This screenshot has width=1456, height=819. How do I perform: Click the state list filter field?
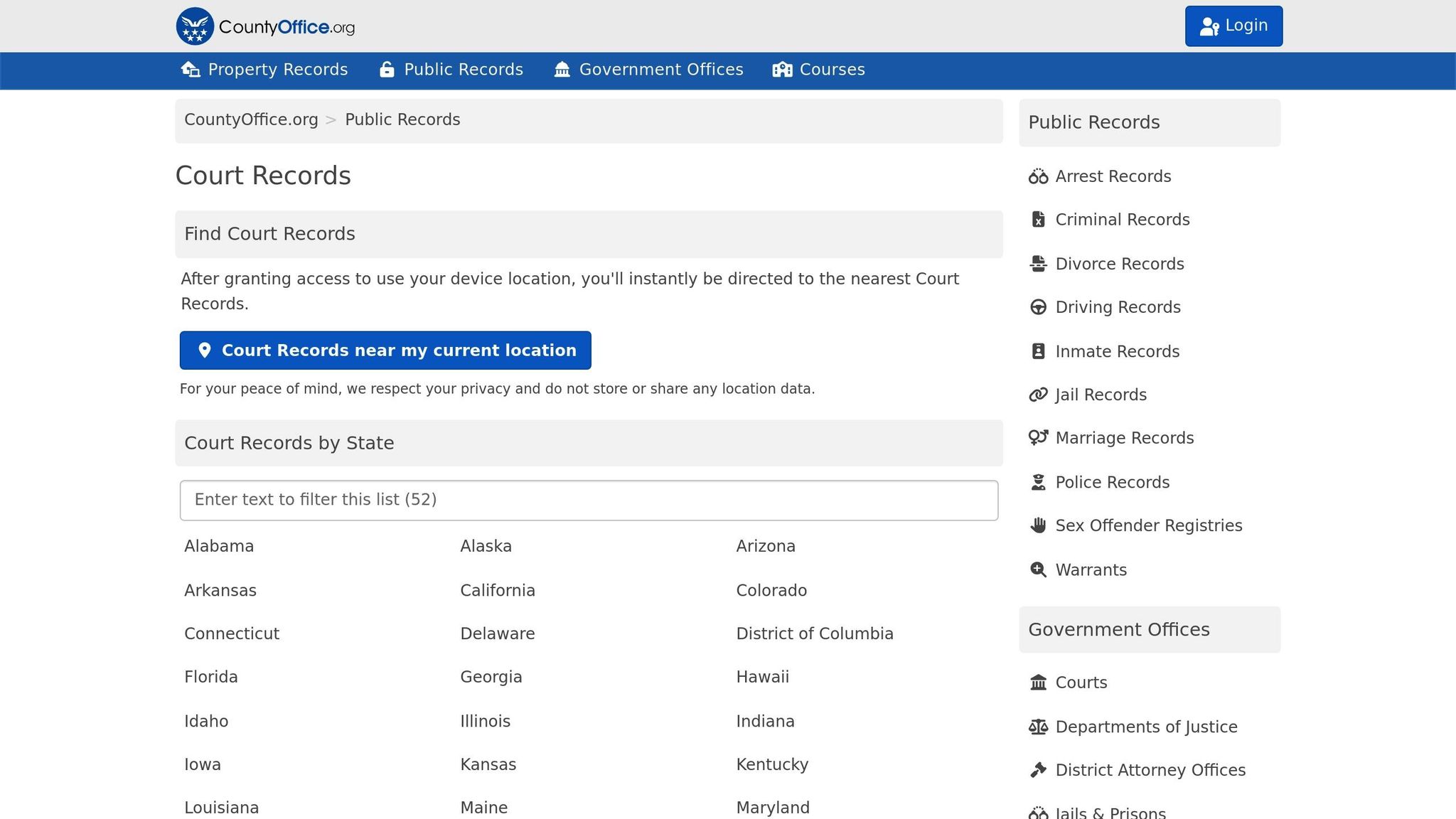point(588,500)
